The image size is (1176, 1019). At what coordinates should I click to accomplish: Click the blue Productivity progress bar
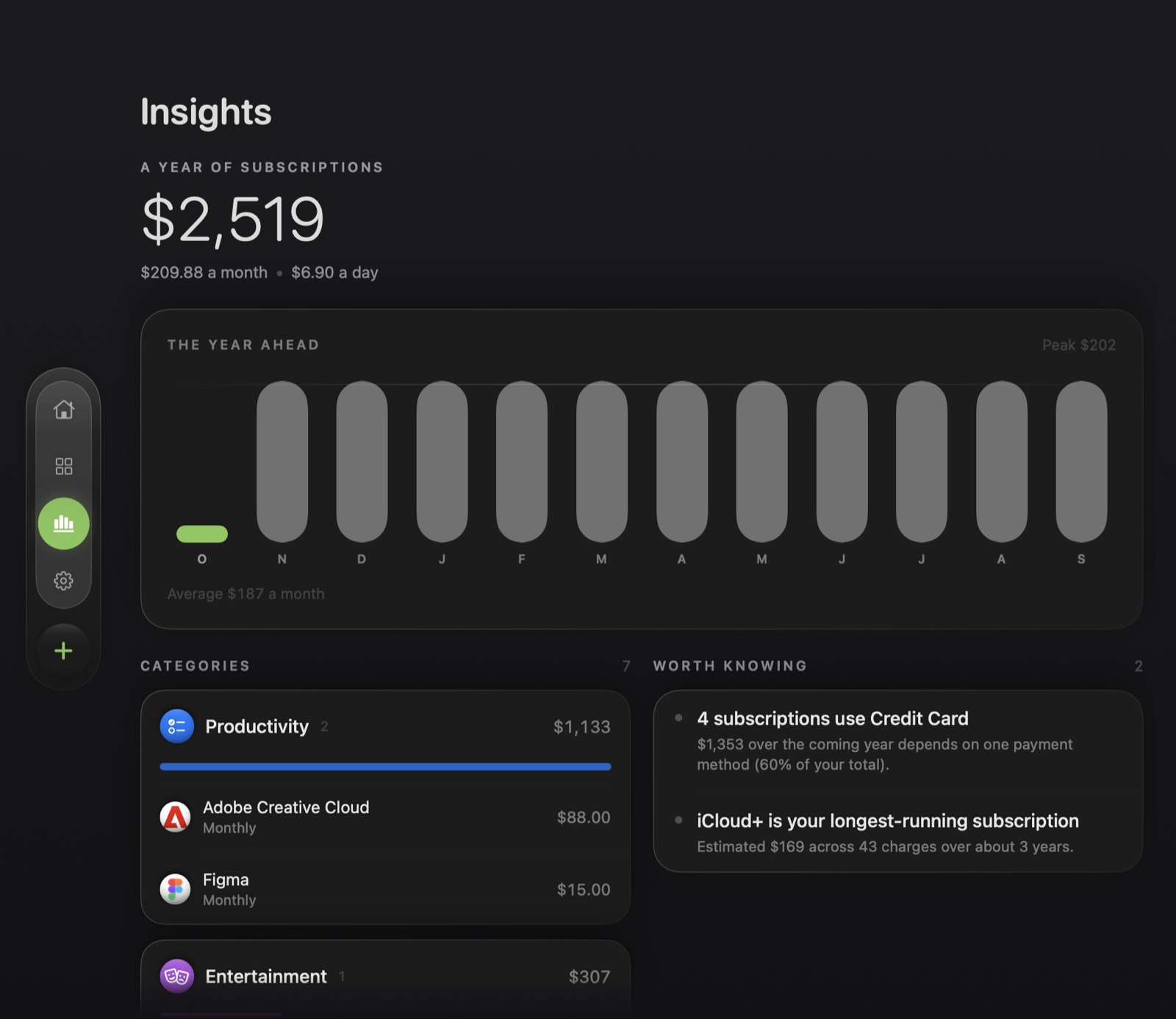tap(385, 767)
